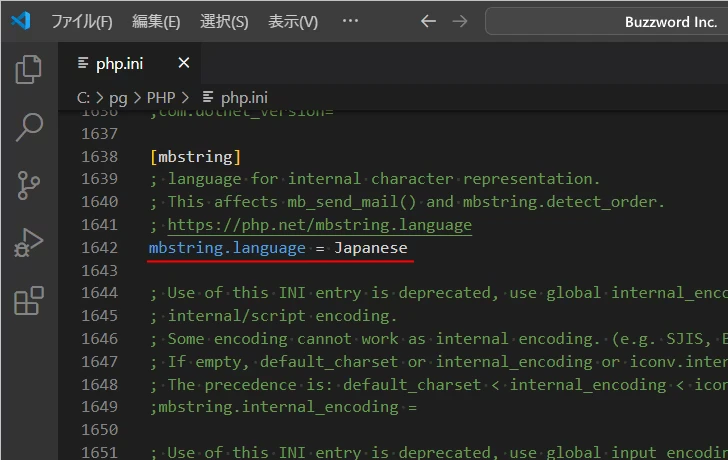Open the Explorer view in activity bar
The image size is (728, 460).
(29, 70)
